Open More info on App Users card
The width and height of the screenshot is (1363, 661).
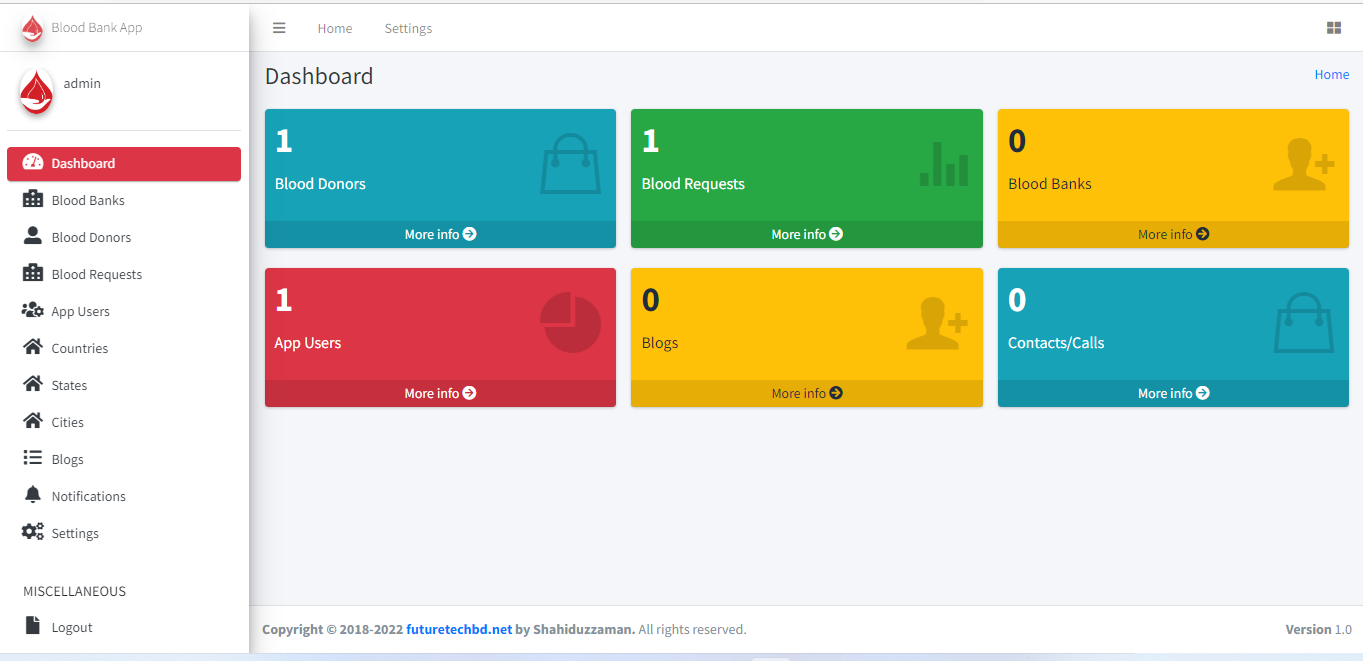[x=440, y=393]
